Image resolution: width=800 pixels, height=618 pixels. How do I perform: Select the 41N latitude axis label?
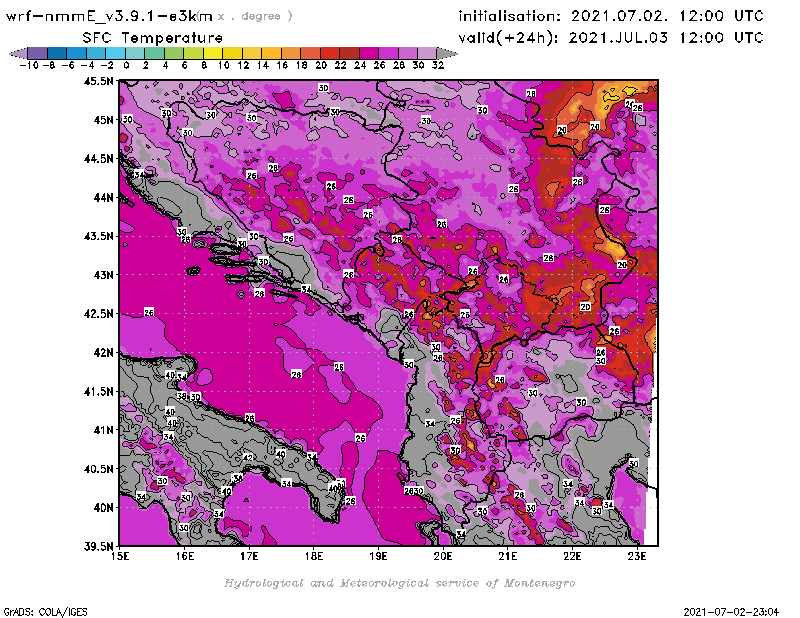click(103, 430)
